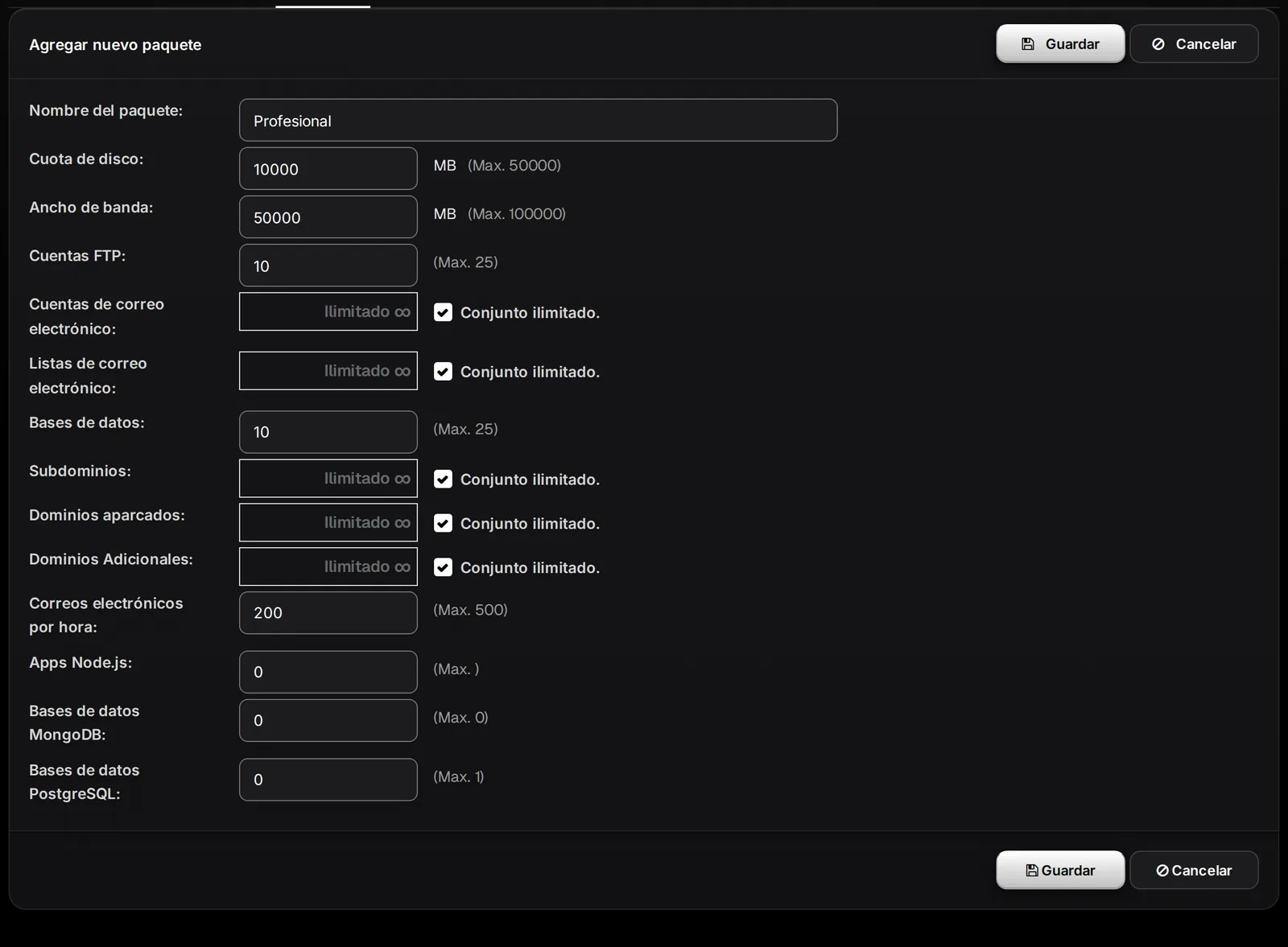Screen dimensions: 1288x947
Task: Click the '(Max. 0)' hint text
Action: [x=460, y=717]
